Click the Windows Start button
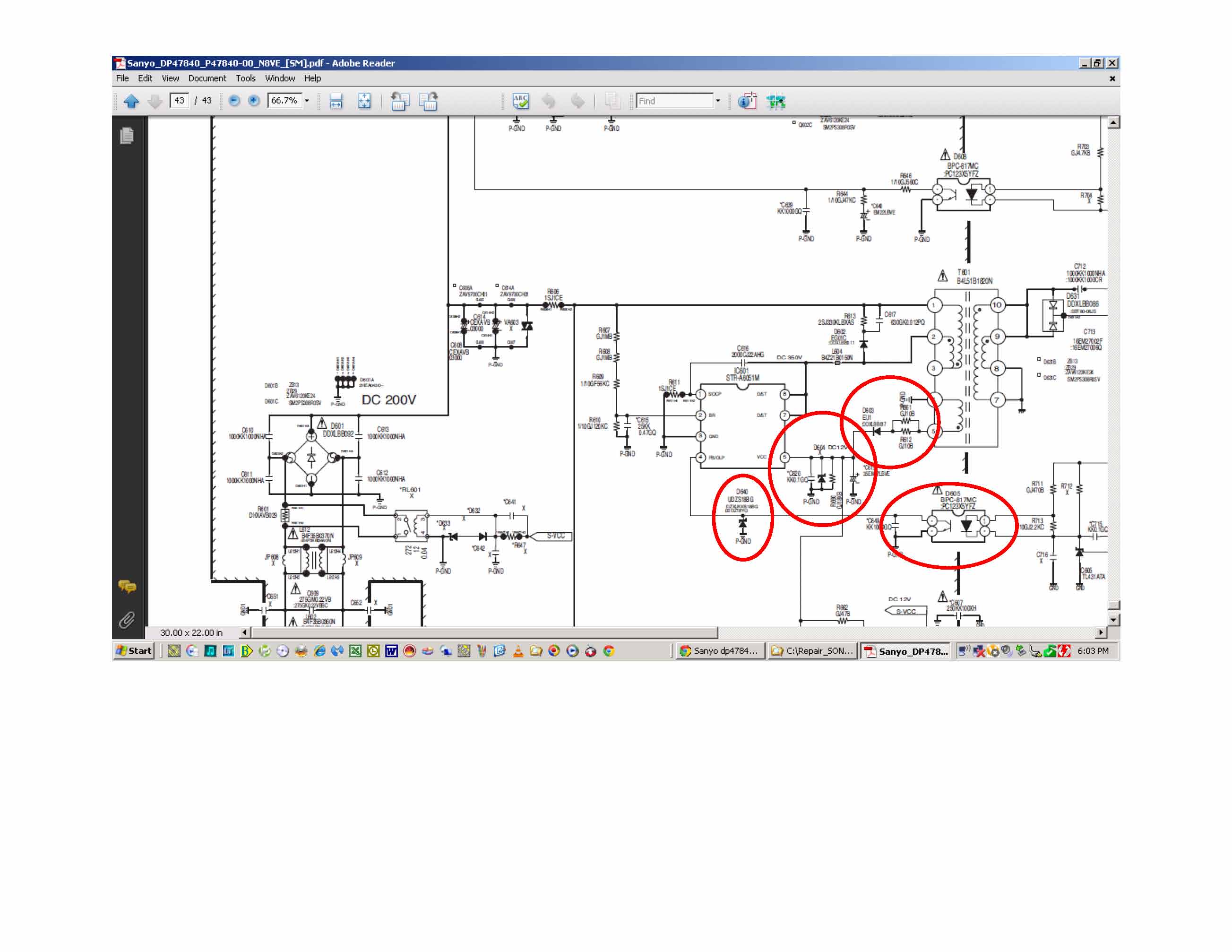This screenshot has height=952, width=1232. coord(134,650)
